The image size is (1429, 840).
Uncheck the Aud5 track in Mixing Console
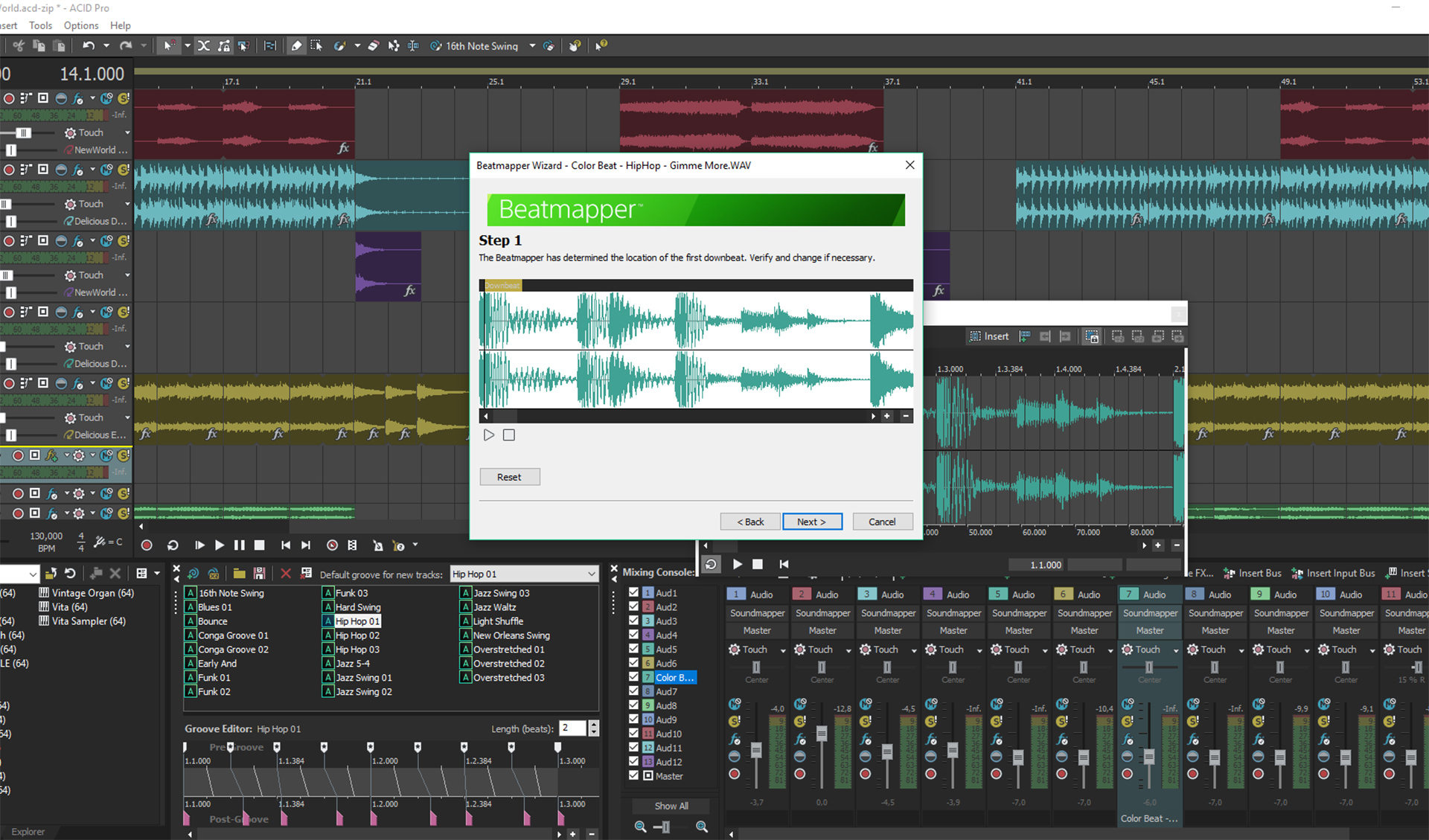click(633, 649)
